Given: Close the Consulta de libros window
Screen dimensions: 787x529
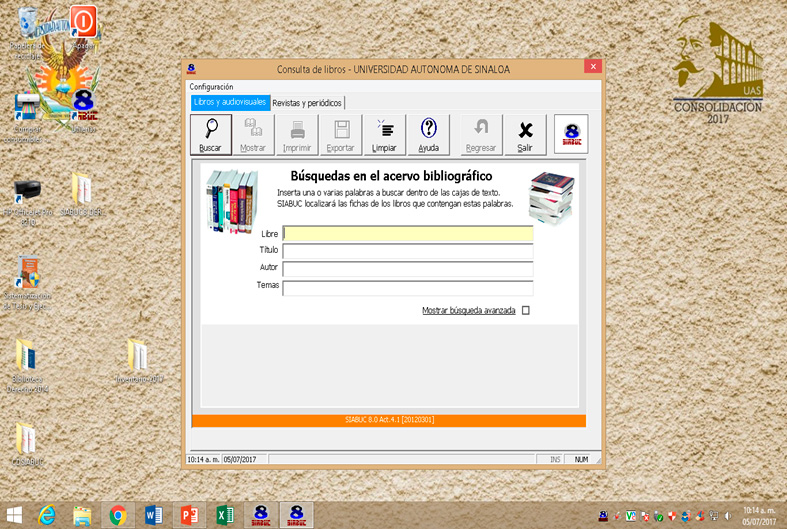Looking at the screenshot, I should [x=593, y=66].
